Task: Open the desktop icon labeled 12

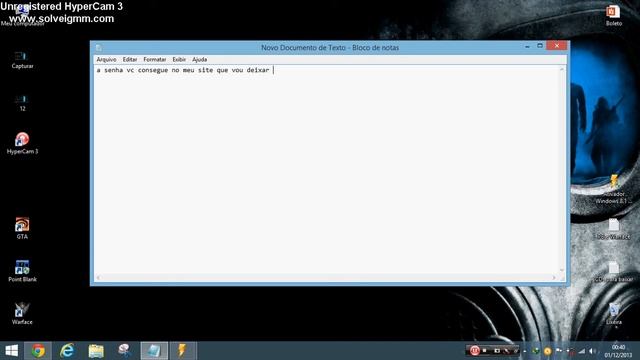Action: (22, 102)
